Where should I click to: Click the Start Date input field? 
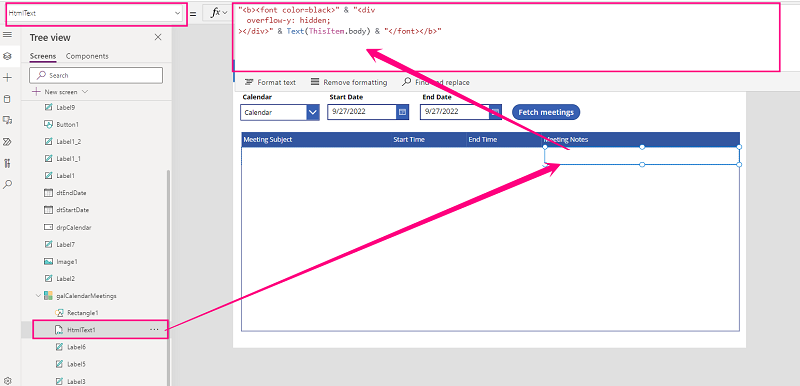click(x=362, y=112)
